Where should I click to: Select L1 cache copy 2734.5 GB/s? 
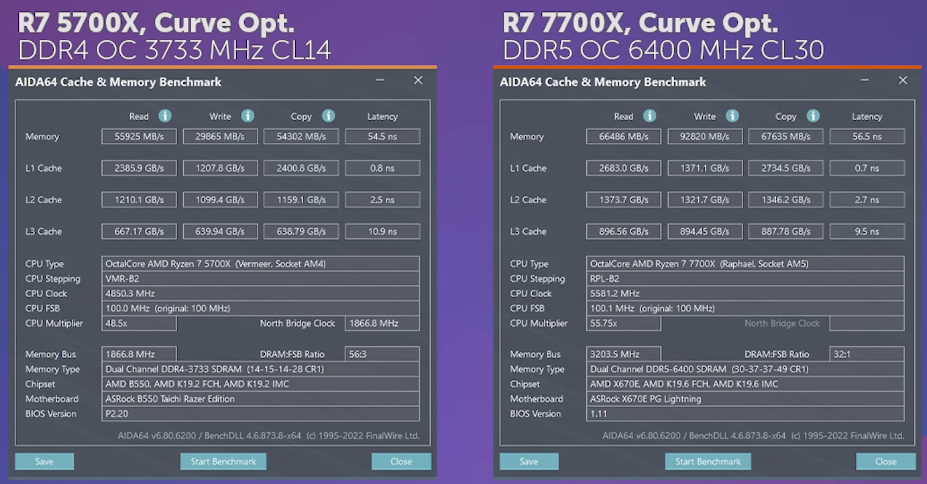(786, 168)
